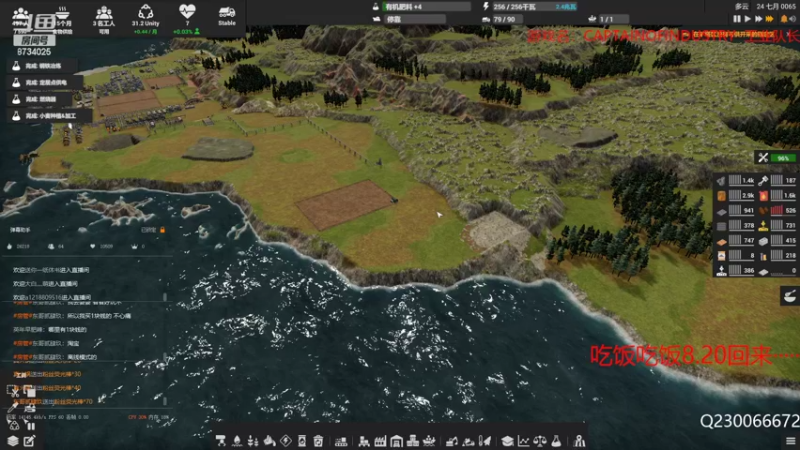
Task: Open recycling bin build category
Action: 318,441
